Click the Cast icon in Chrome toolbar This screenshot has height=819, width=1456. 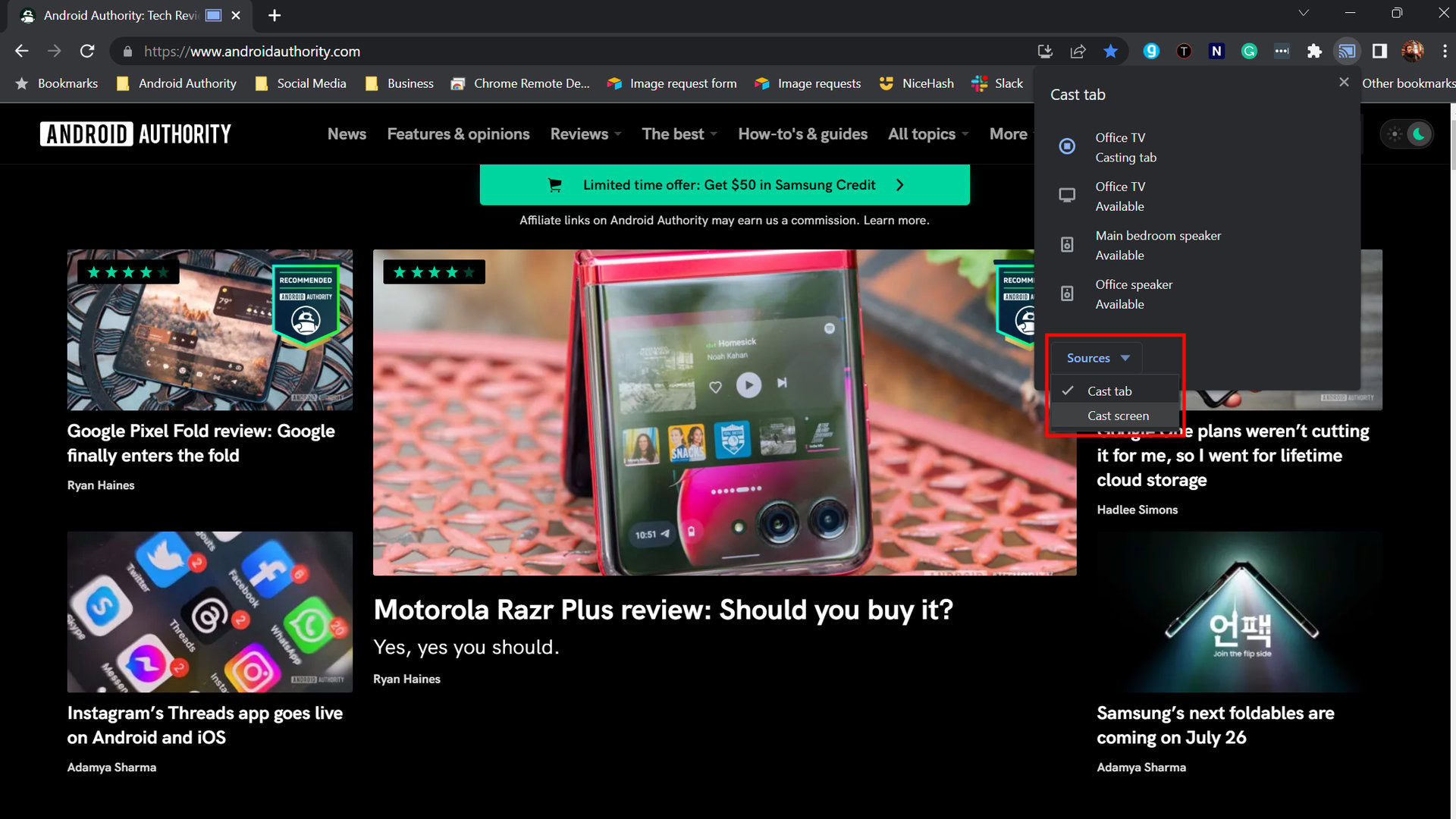[1347, 52]
